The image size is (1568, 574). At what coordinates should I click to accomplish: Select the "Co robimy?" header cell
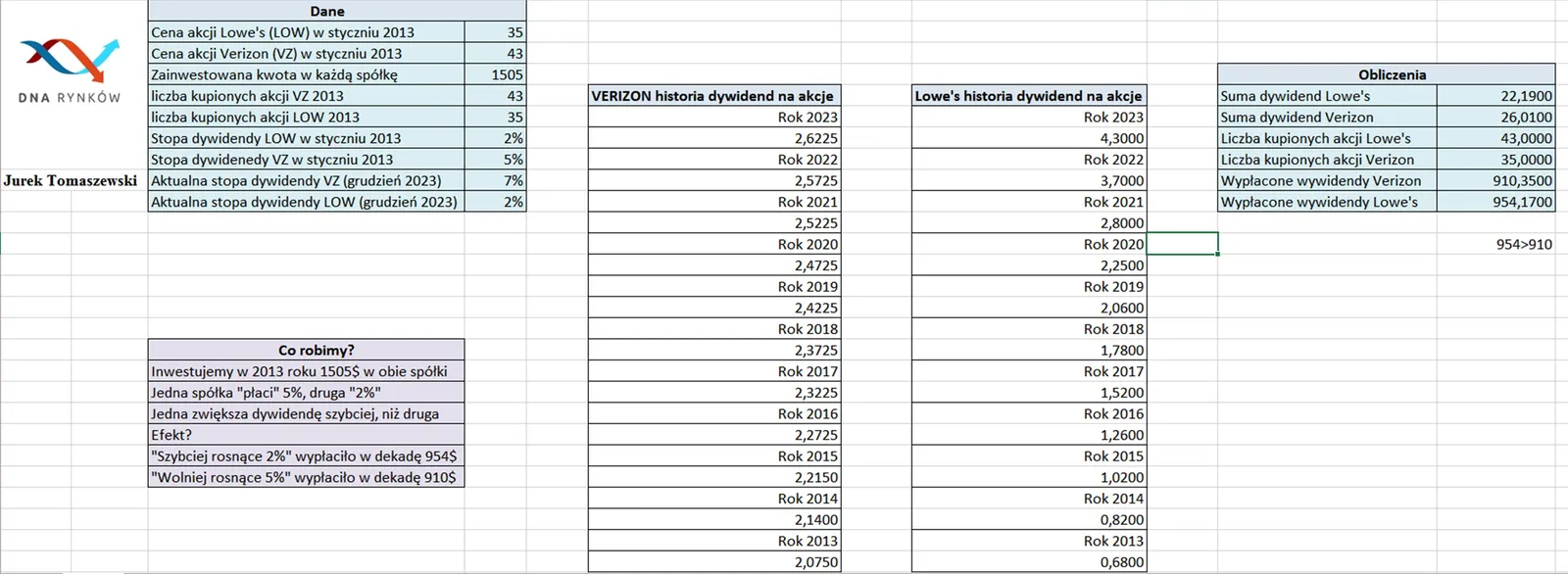coord(307,351)
